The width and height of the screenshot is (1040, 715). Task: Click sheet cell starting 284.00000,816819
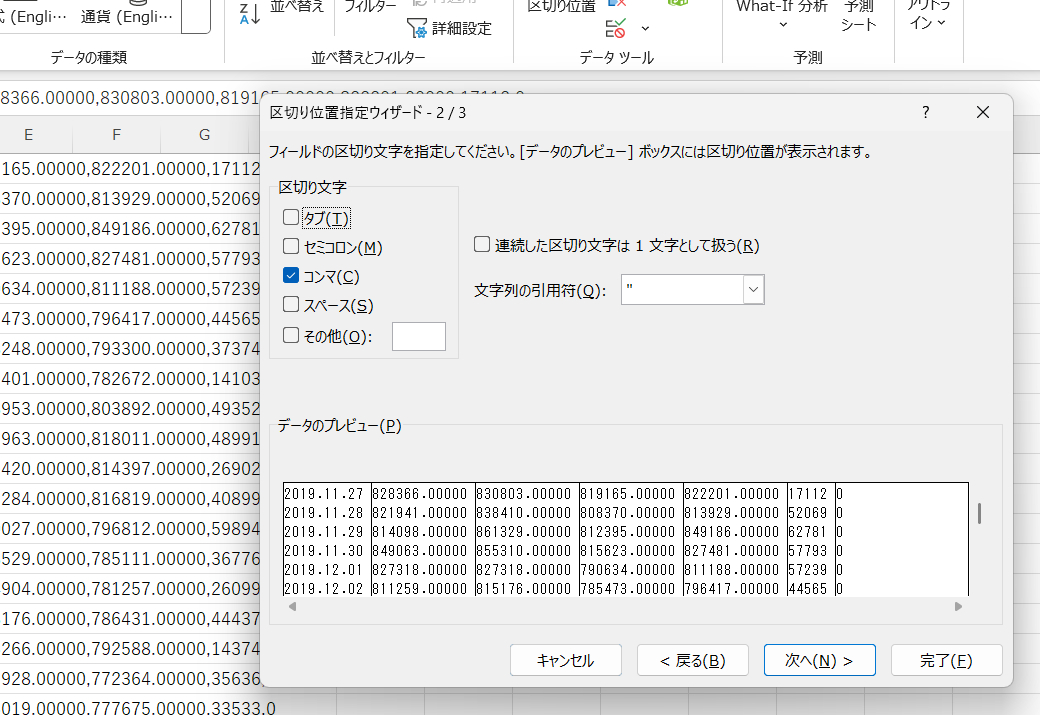click(x=131, y=499)
